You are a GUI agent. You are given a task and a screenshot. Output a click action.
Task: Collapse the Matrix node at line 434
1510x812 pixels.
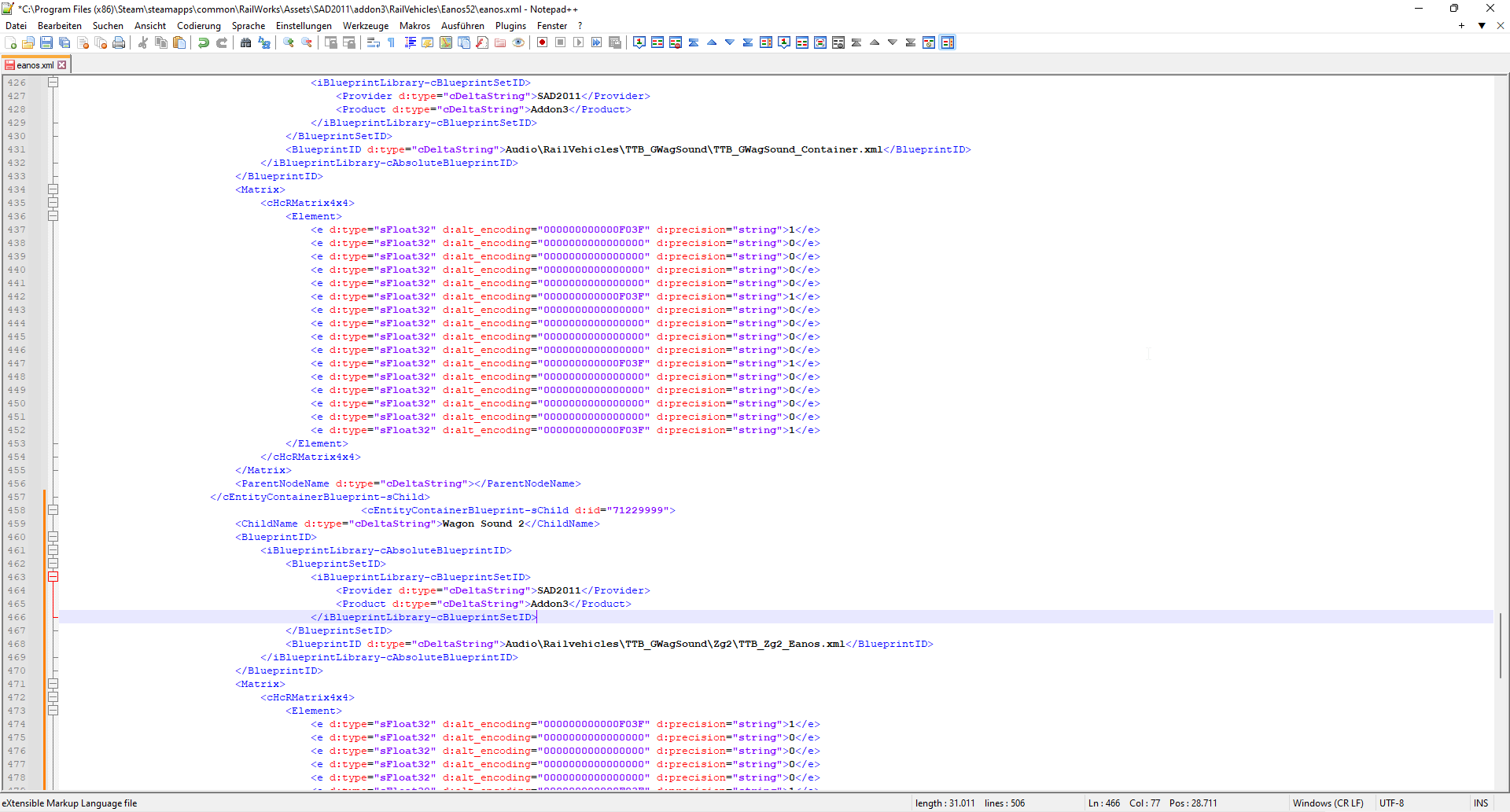point(53,189)
